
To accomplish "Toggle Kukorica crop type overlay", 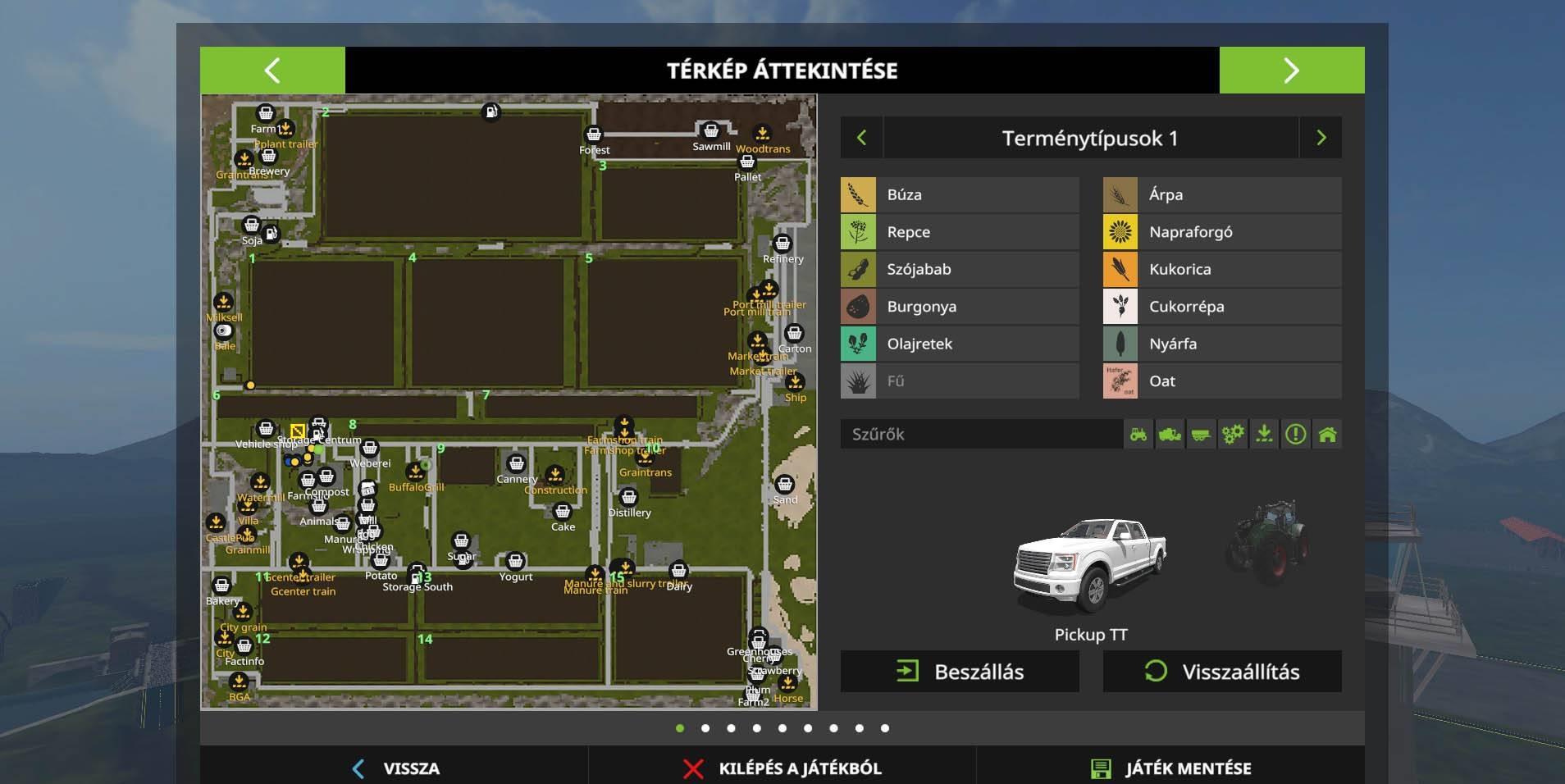I will pos(1222,270).
